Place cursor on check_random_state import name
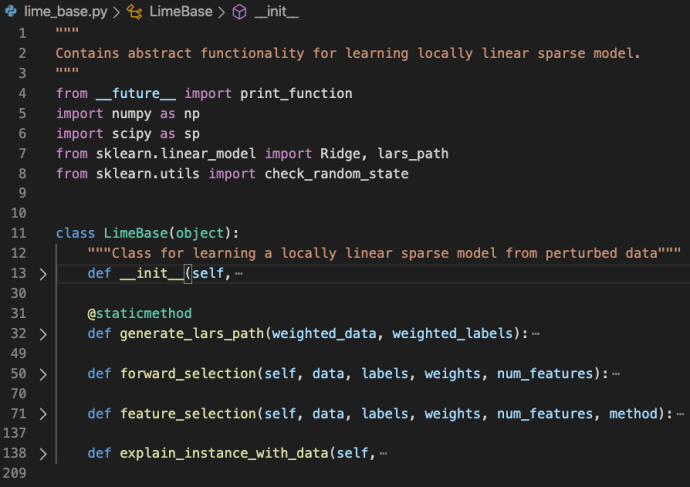The width and height of the screenshot is (690, 487). (336, 173)
